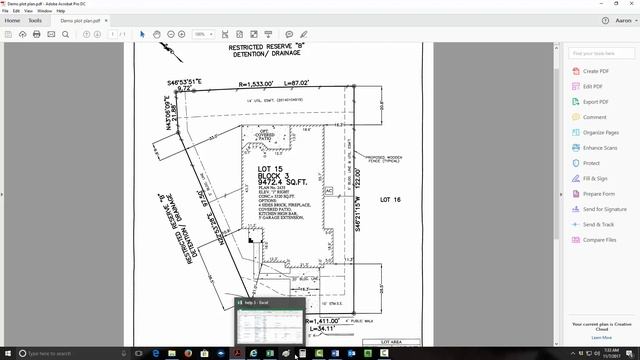Activate the Selection arrow tool
The image size is (640, 360).
coord(142,35)
